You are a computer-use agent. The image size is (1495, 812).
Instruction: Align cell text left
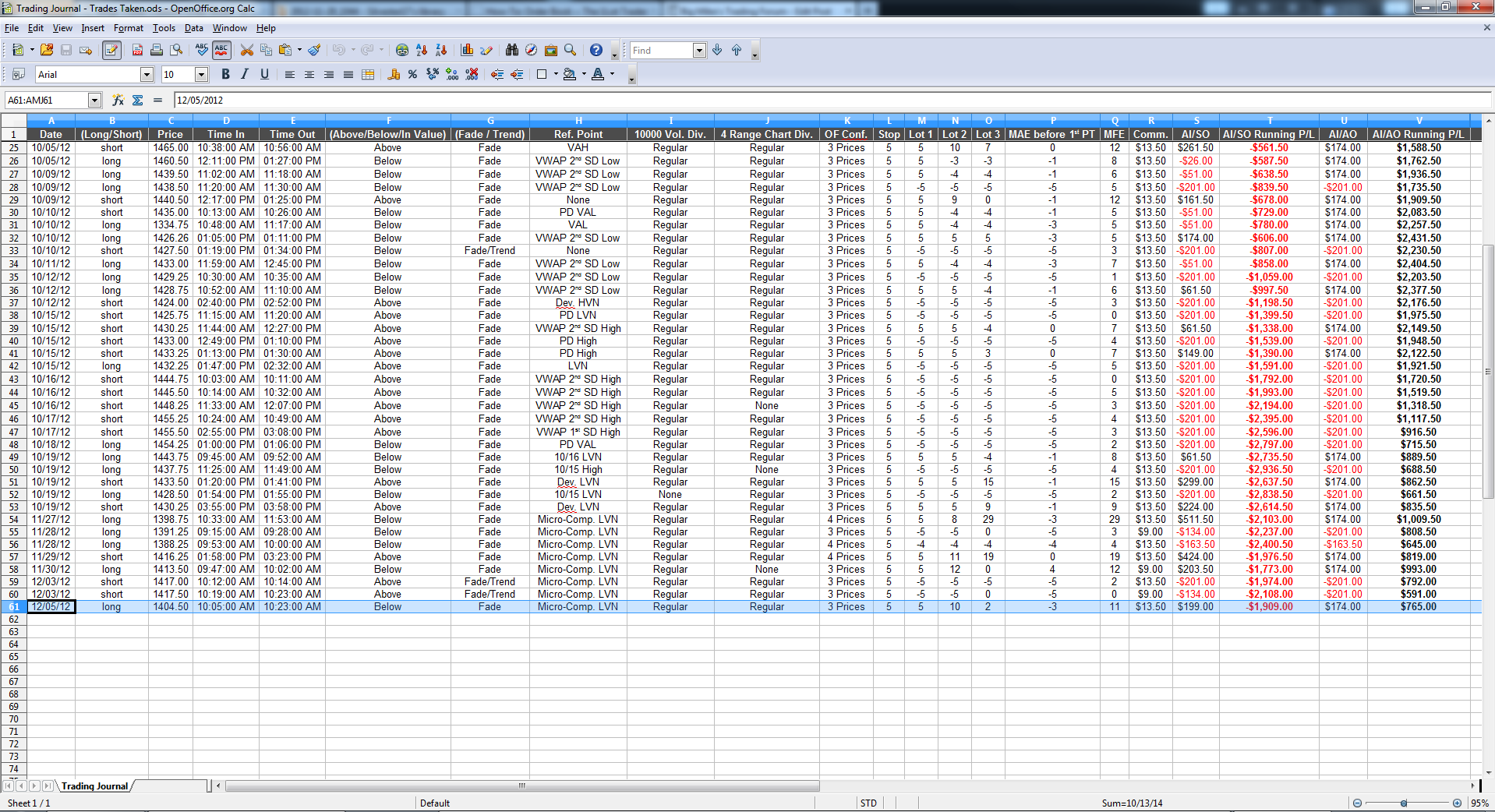pos(290,74)
